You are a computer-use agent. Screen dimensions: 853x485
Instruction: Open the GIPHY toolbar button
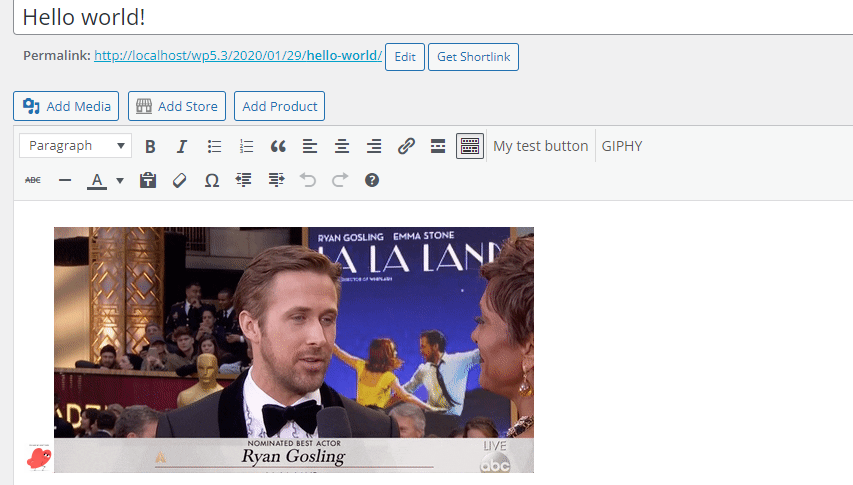[622, 146]
